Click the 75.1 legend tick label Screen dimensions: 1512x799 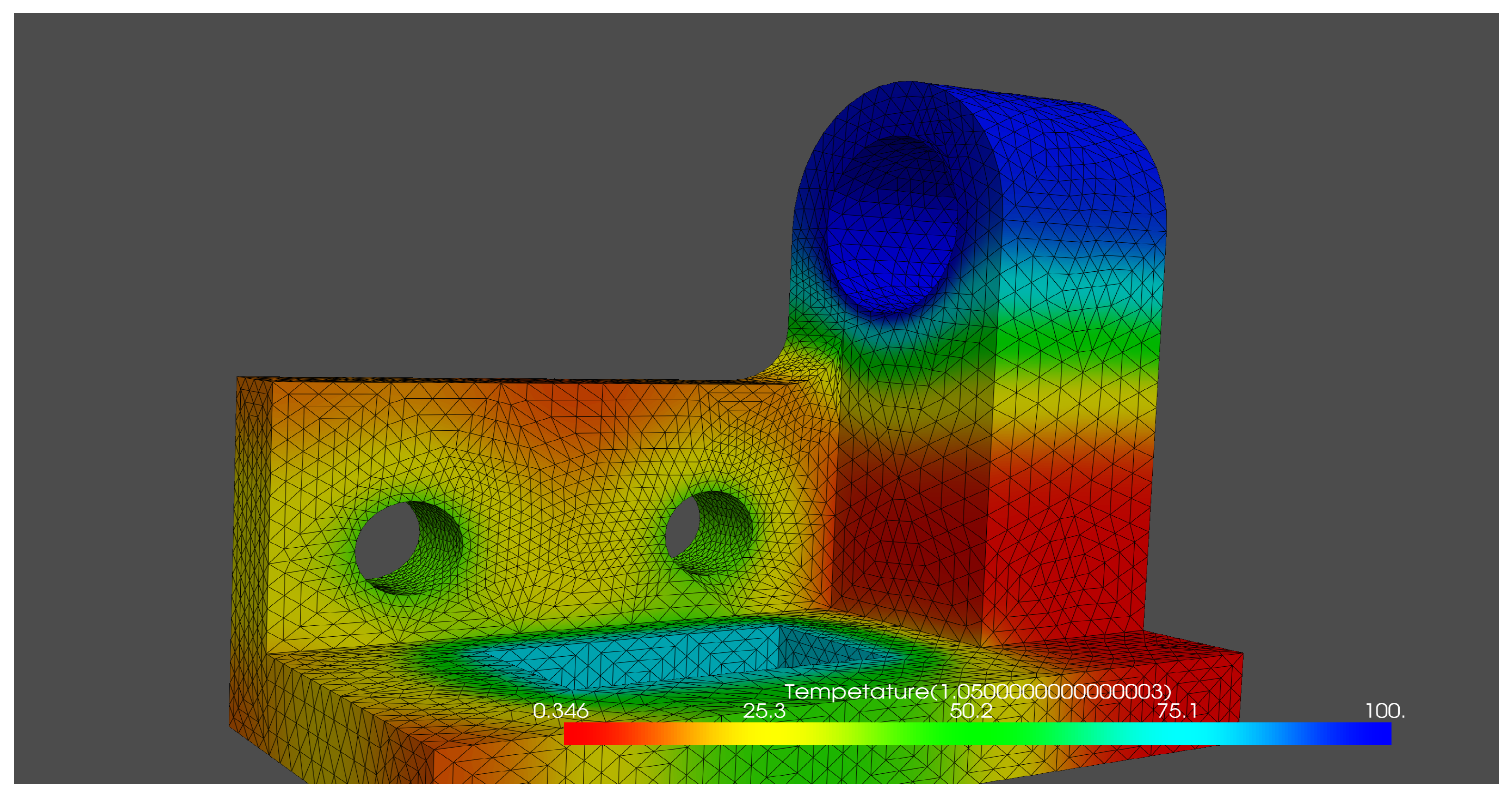point(1177,711)
